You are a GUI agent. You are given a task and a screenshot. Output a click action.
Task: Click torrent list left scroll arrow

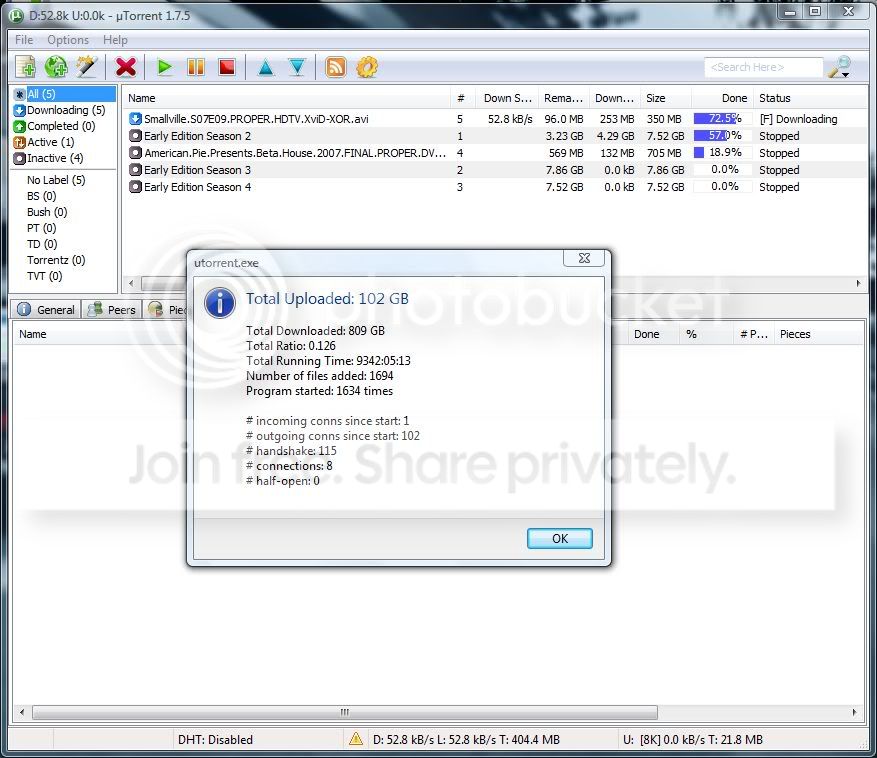click(131, 283)
